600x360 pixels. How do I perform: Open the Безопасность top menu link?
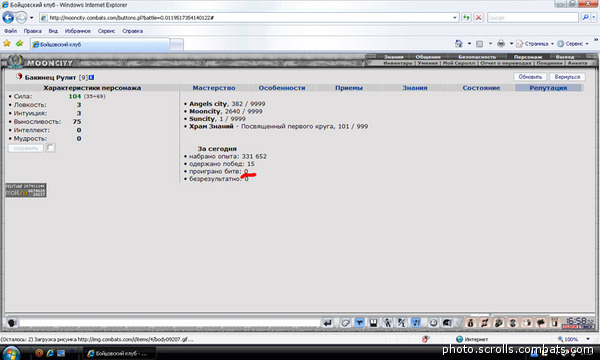tap(477, 57)
